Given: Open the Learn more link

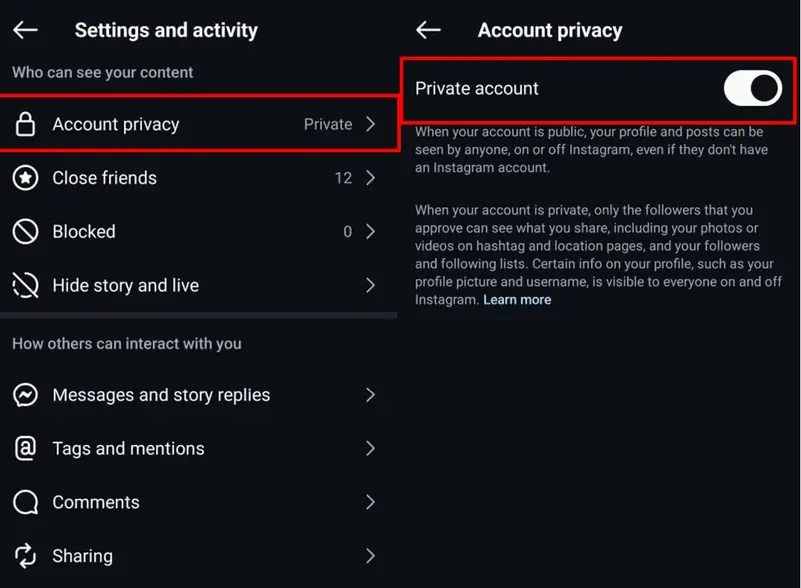Looking at the screenshot, I should (517, 300).
